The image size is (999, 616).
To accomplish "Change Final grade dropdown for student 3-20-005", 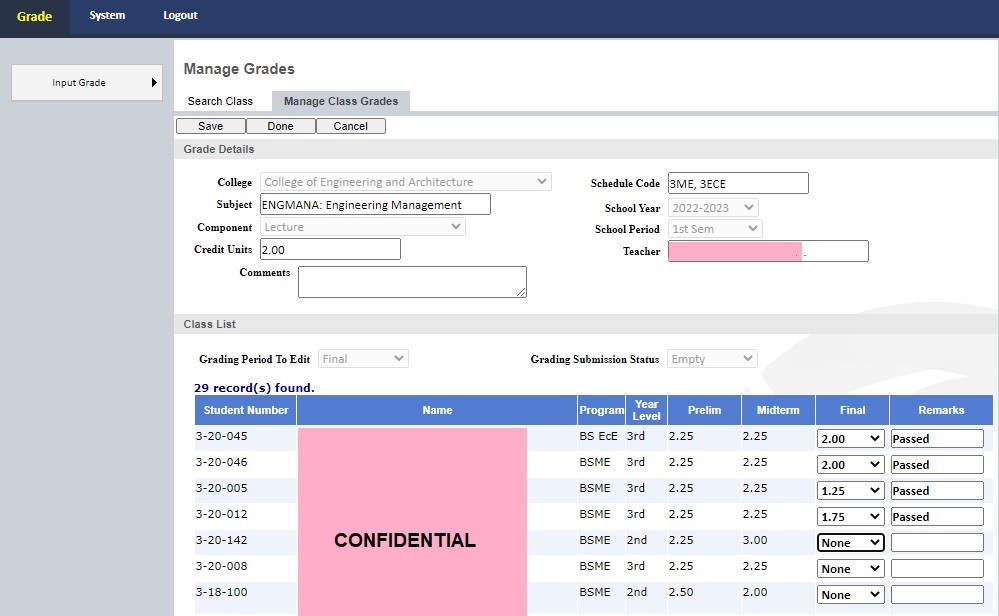I will [x=850, y=491].
